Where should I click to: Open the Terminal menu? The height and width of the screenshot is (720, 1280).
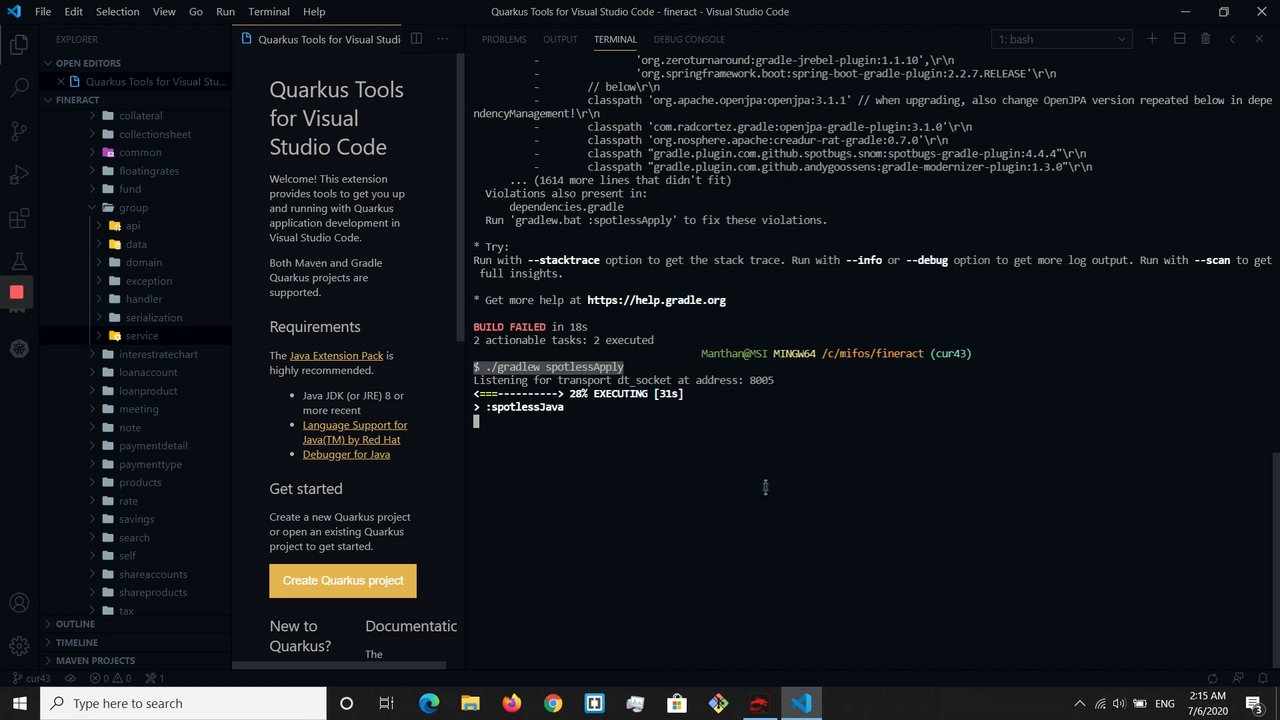[x=269, y=12]
